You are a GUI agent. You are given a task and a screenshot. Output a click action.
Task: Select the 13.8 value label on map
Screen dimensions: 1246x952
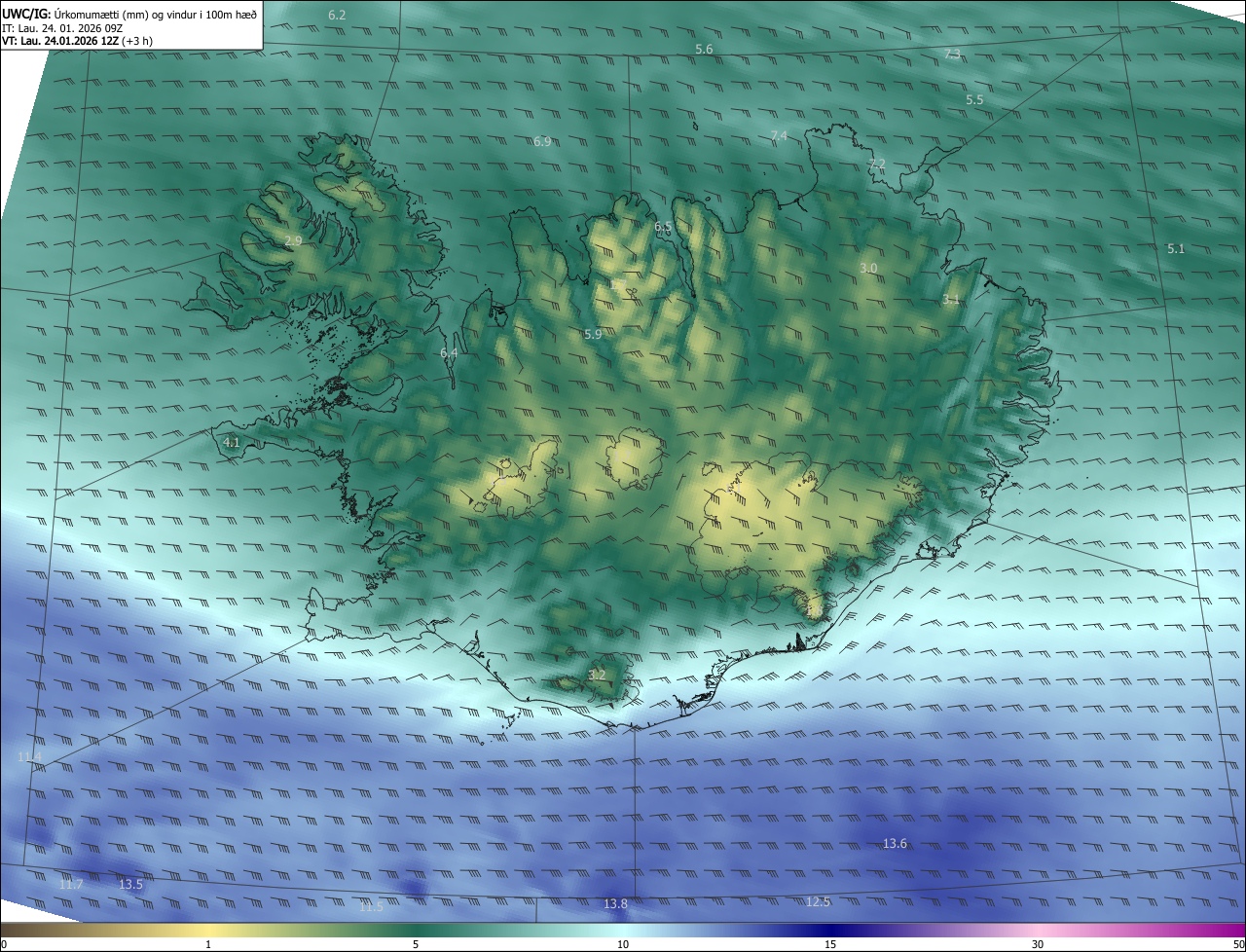[615, 904]
